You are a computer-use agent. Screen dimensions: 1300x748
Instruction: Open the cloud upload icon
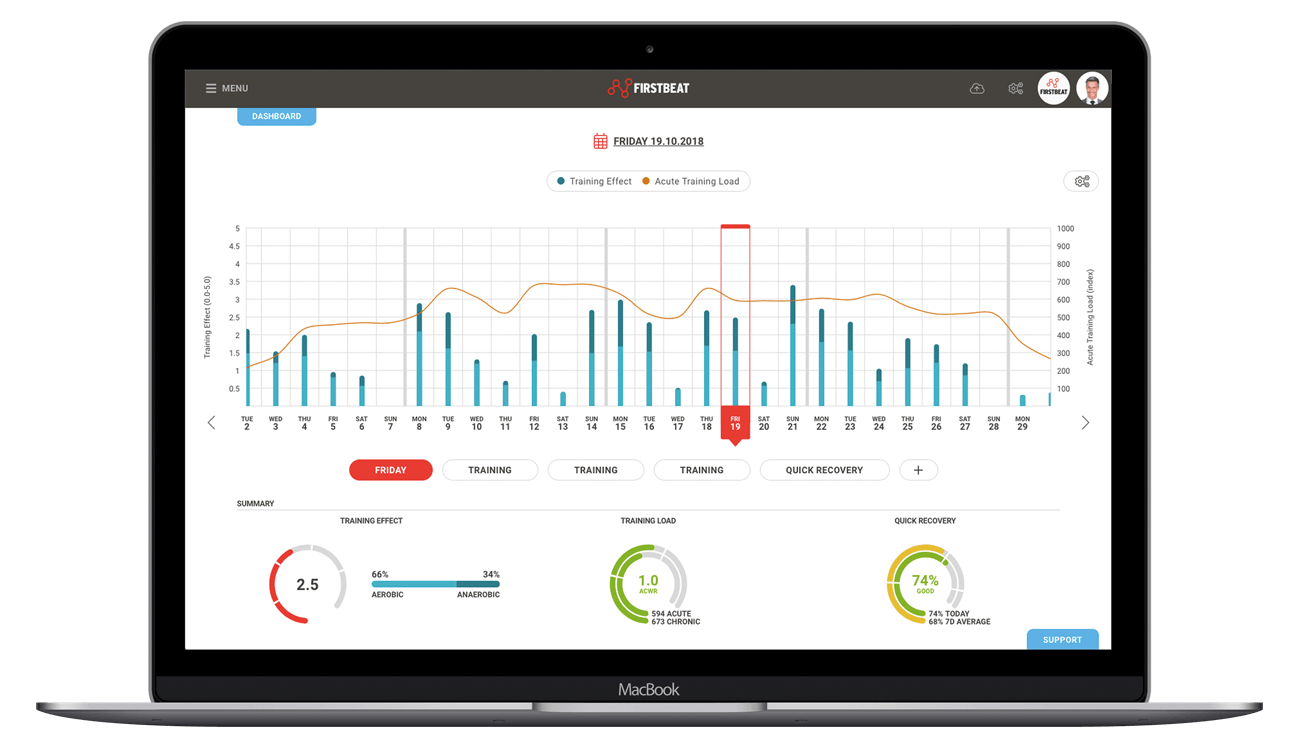pyautogui.click(x=977, y=88)
